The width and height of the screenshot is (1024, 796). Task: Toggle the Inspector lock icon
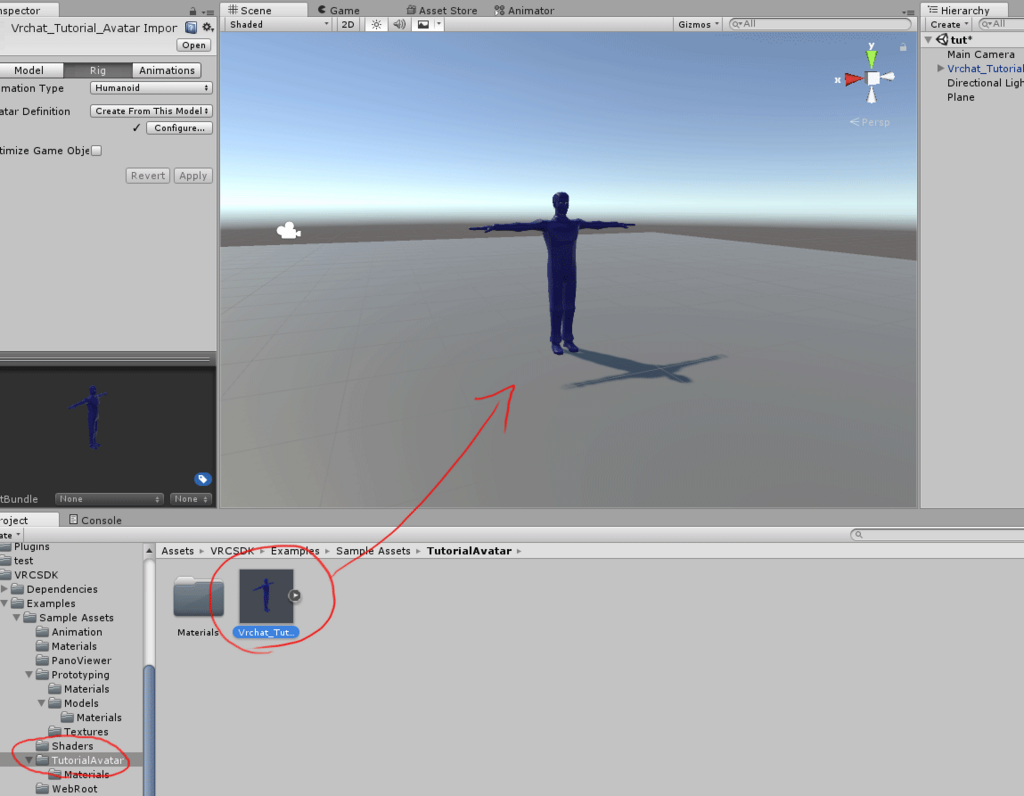pos(193,11)
